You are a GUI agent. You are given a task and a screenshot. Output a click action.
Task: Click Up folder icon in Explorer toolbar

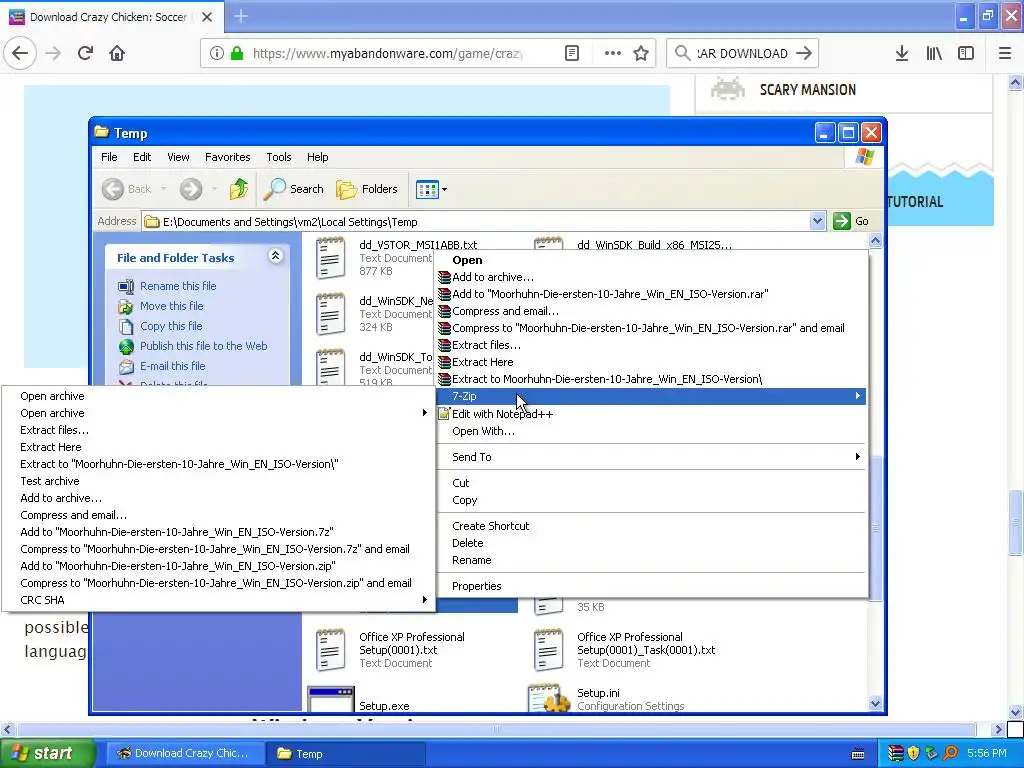(238, 189)
